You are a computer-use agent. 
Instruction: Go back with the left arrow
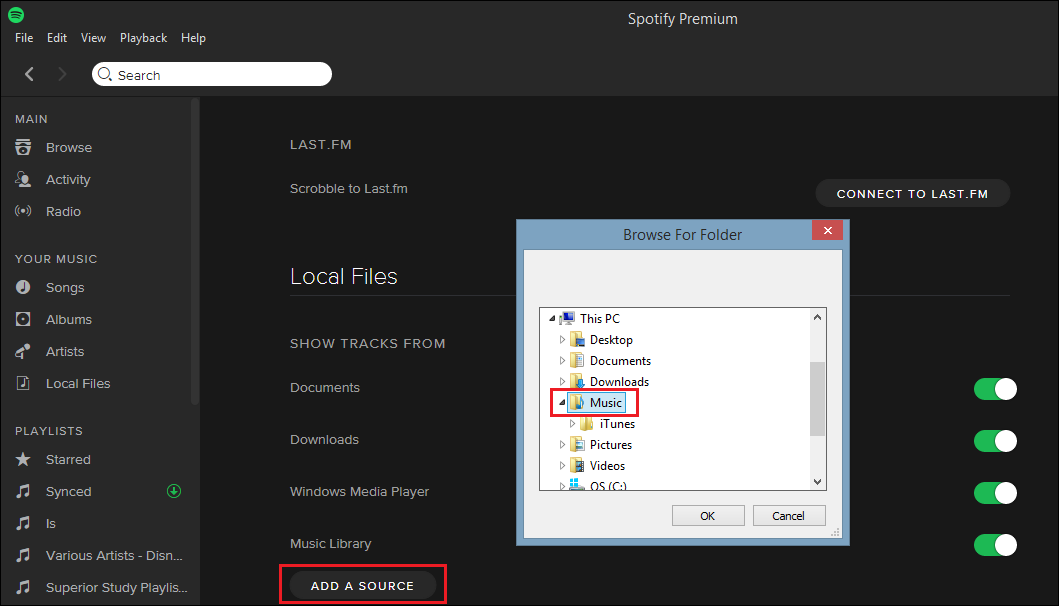click(29, 74)
